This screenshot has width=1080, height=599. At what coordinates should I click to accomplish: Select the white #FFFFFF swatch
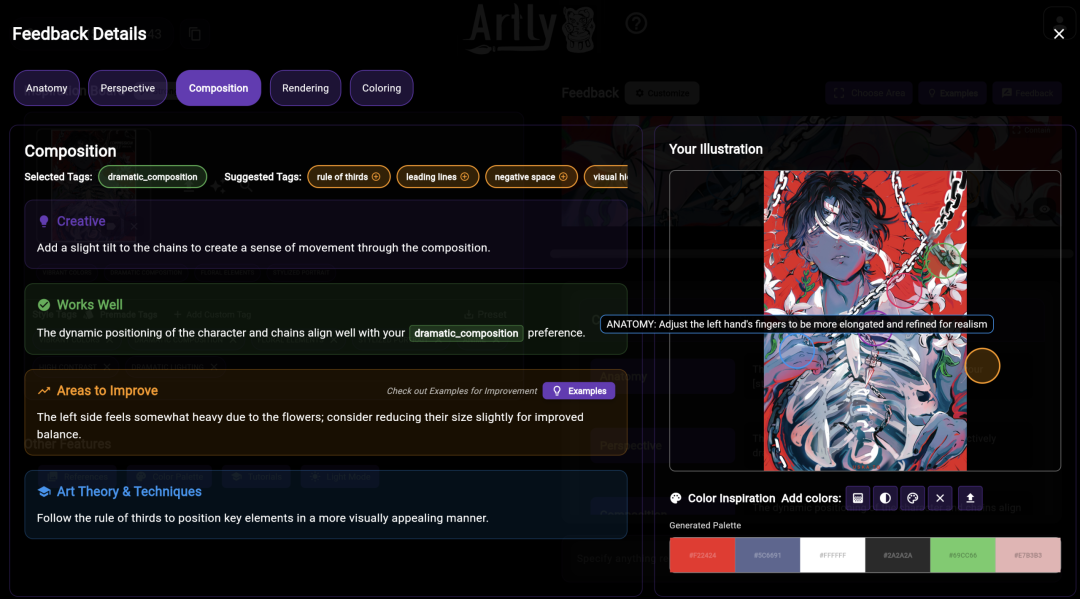pos(832,555)
